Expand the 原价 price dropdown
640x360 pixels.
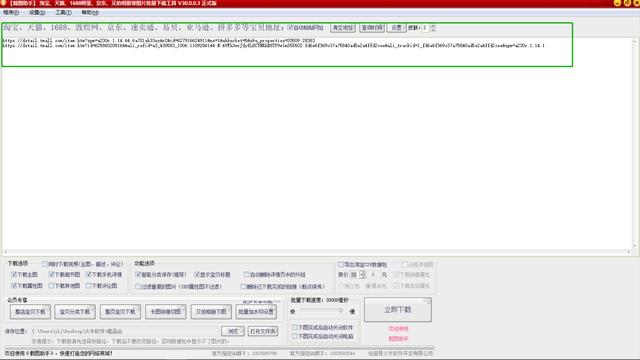[x=362, y=275]
